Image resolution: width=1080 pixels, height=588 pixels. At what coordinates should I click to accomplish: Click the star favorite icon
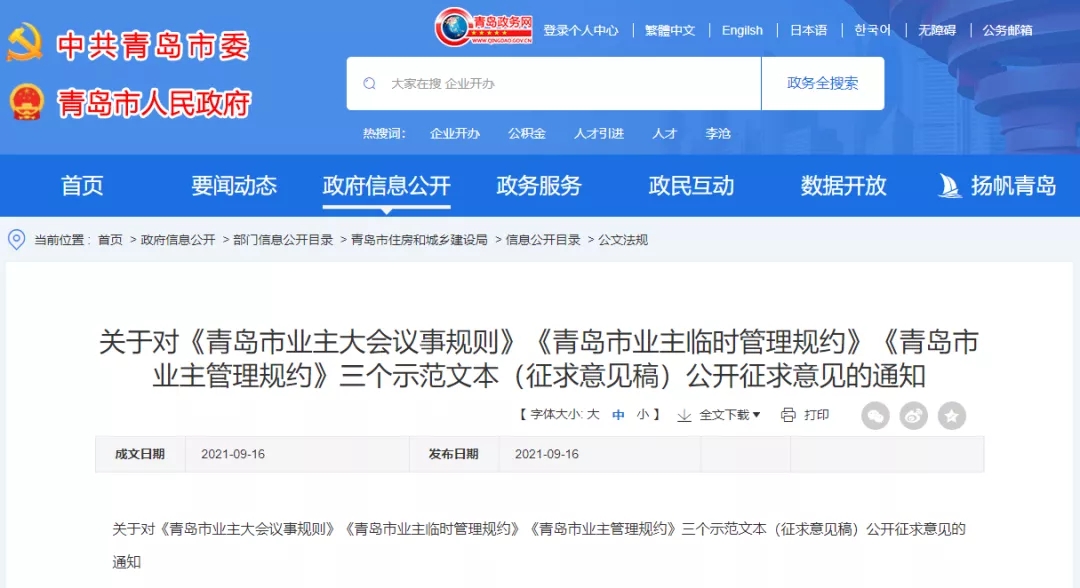pos(951,416)
